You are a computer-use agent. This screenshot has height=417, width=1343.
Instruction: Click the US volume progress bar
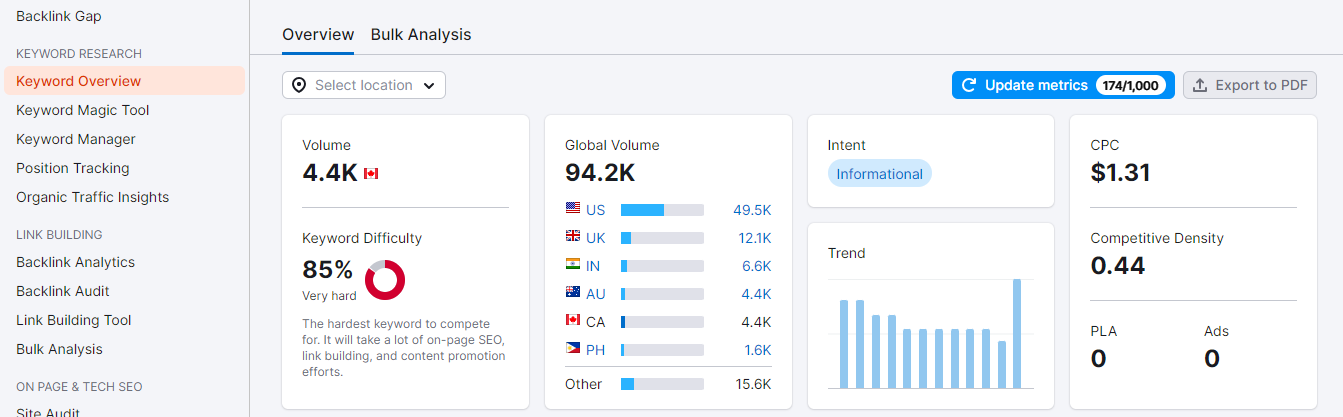coord(662,210)
